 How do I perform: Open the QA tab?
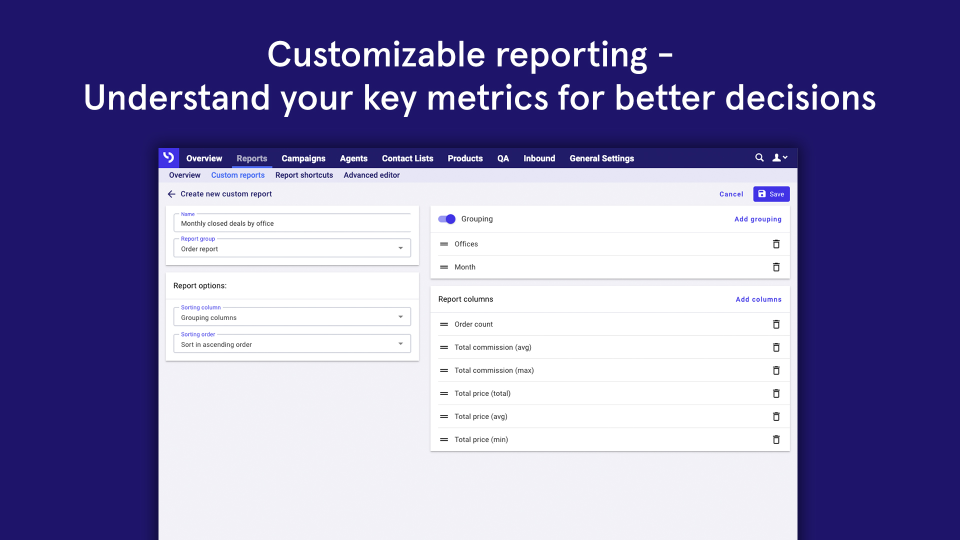[503, 158]
